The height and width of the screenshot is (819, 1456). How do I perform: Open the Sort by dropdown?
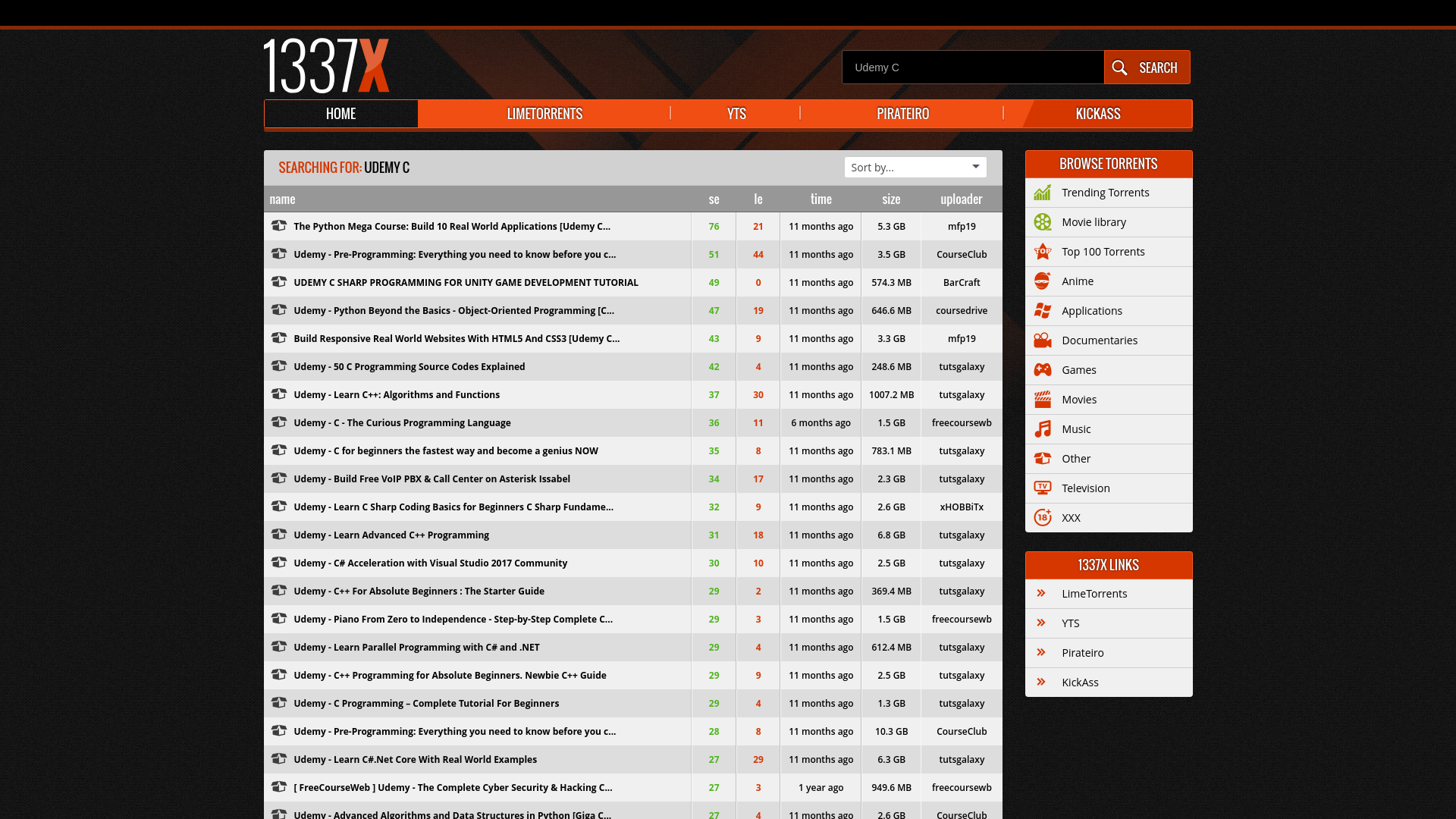915,168
